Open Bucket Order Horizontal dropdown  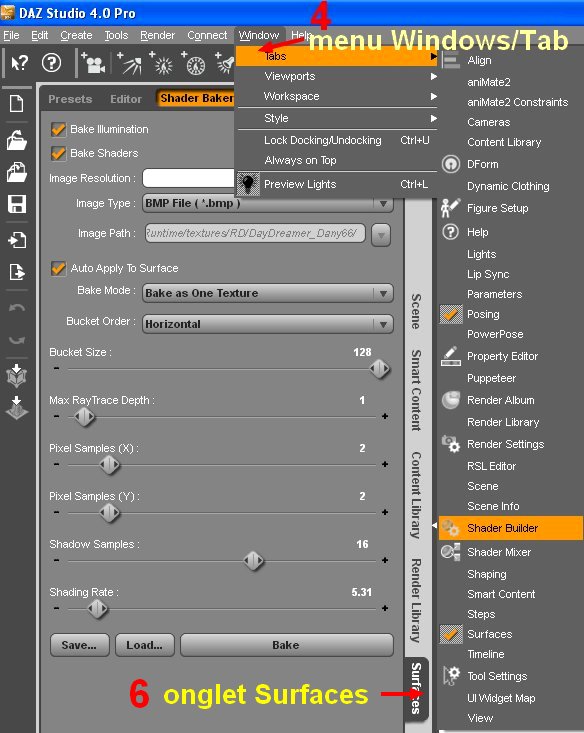tap(267, 324)
